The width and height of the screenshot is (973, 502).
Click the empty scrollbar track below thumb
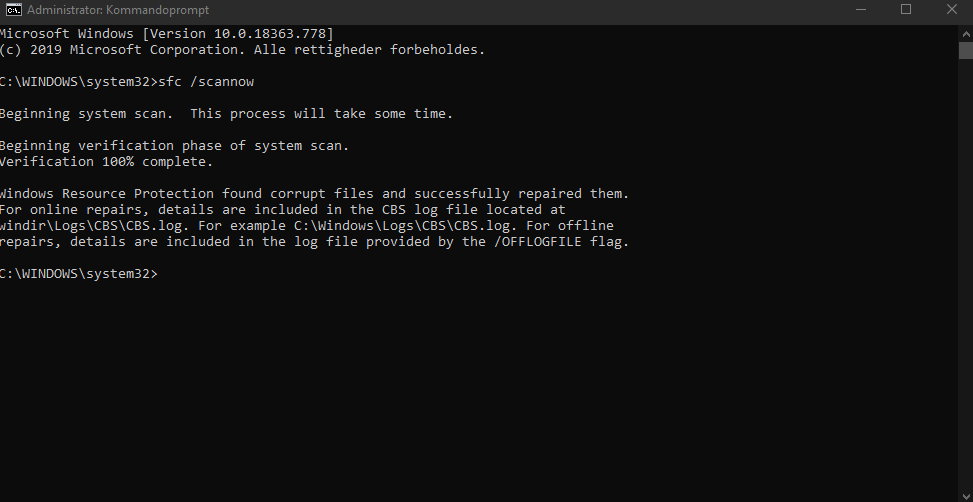pos(965,273)
